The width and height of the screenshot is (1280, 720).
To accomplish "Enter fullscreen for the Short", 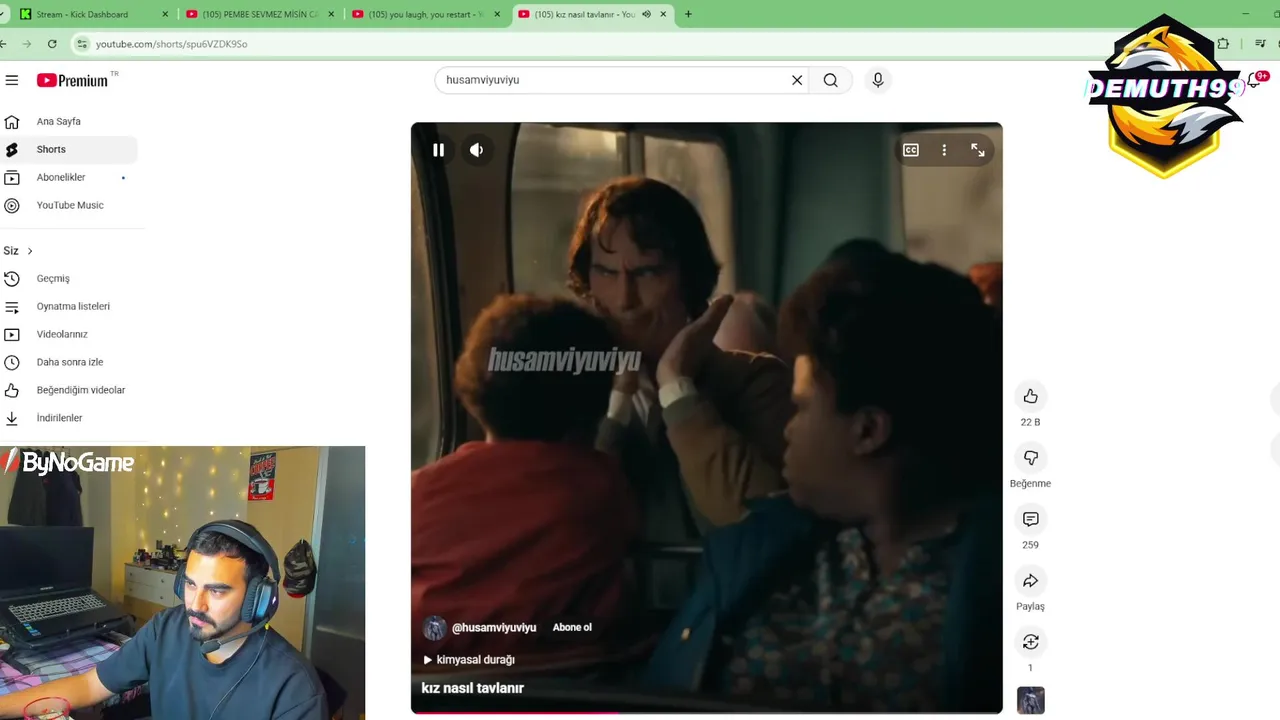I will [x=978, y=150].
